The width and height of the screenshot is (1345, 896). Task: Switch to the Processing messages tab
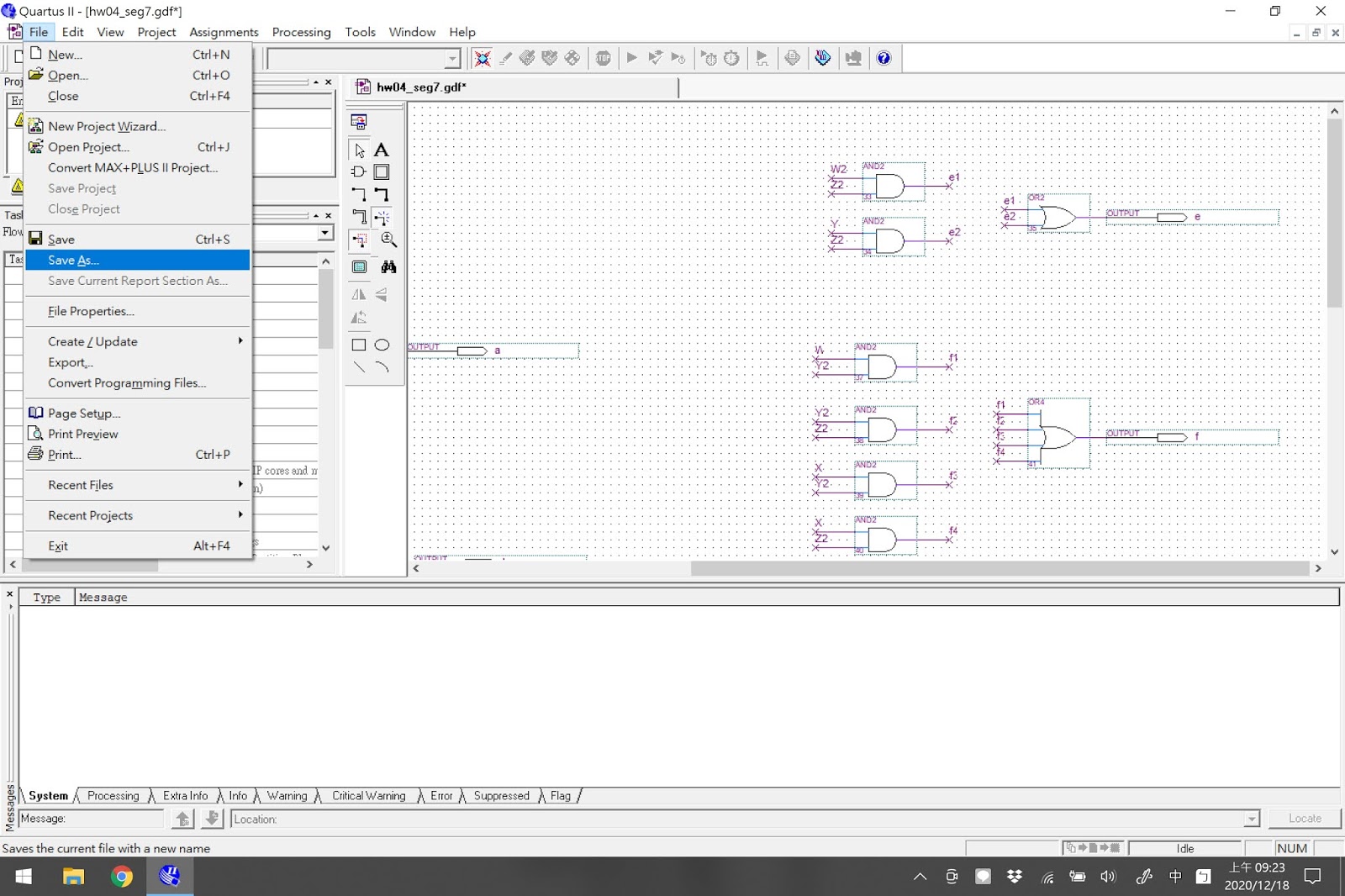[113, 796]
